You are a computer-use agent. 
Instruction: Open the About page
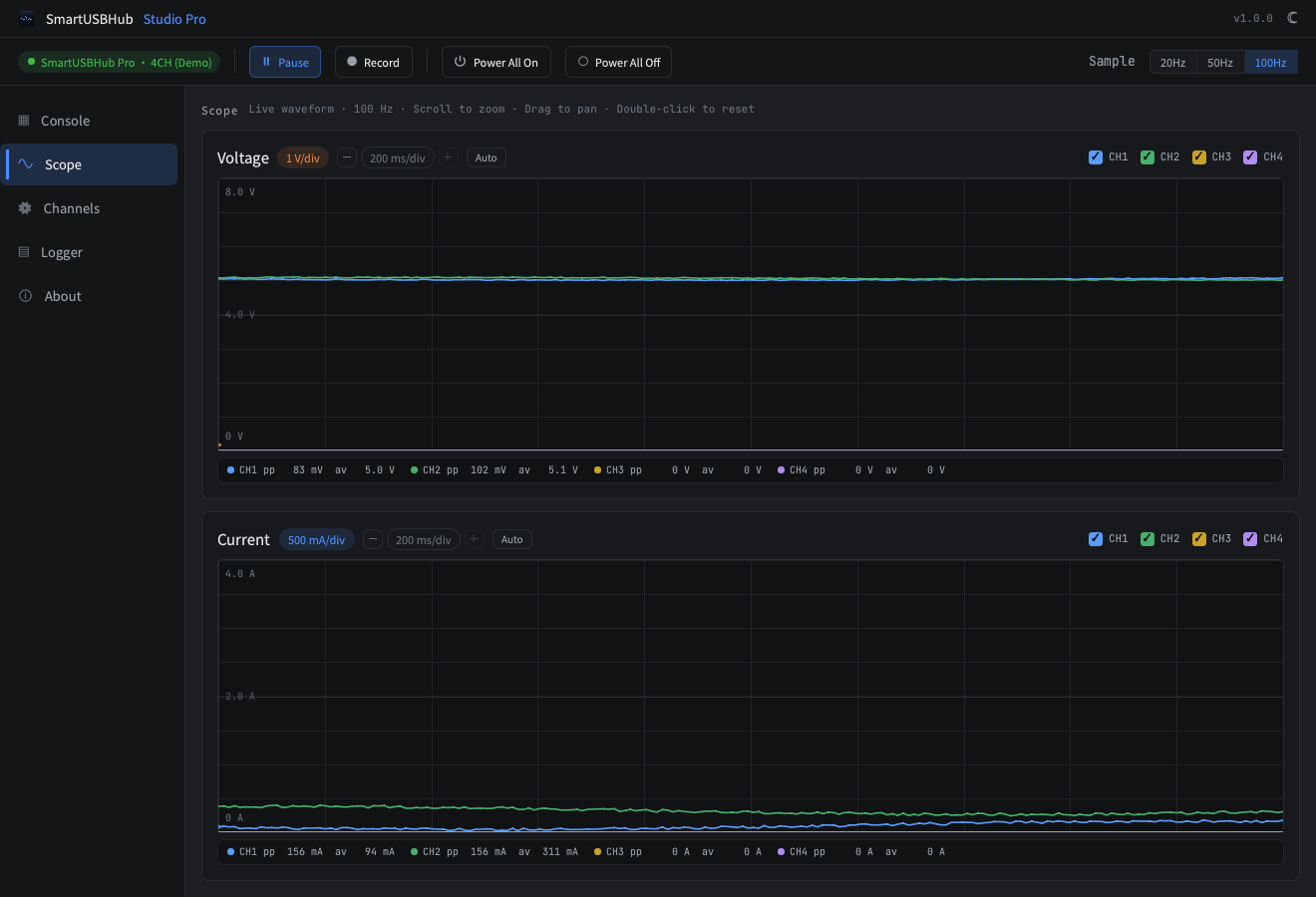point(89,296)
